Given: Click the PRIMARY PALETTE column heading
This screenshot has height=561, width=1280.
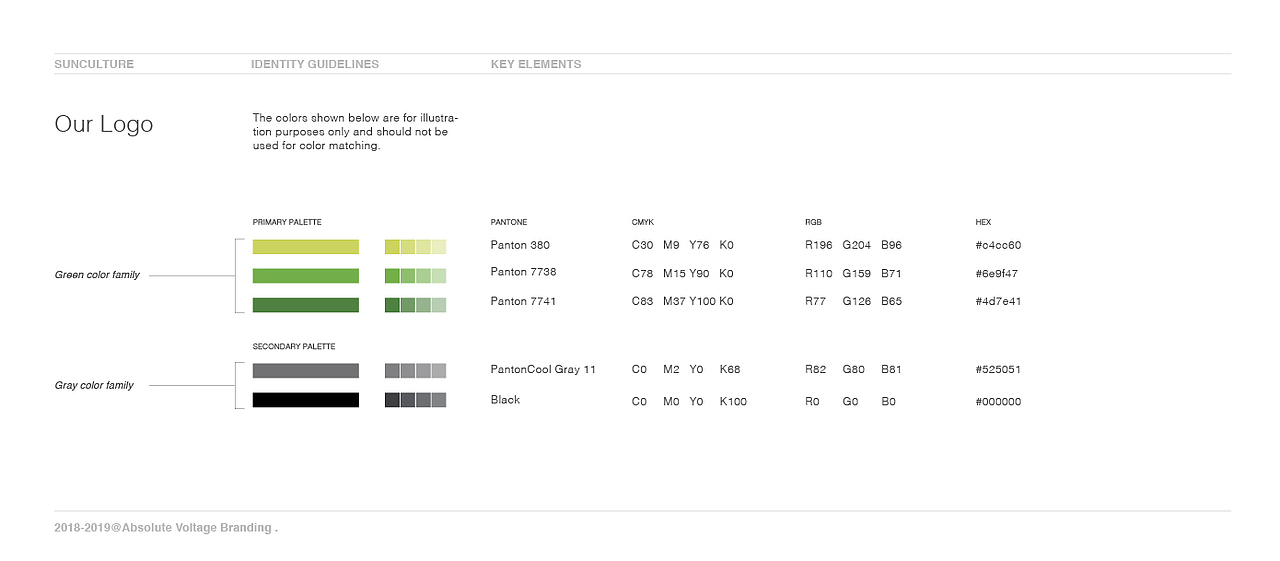Looking at the screenshot, I should point(287,222).
